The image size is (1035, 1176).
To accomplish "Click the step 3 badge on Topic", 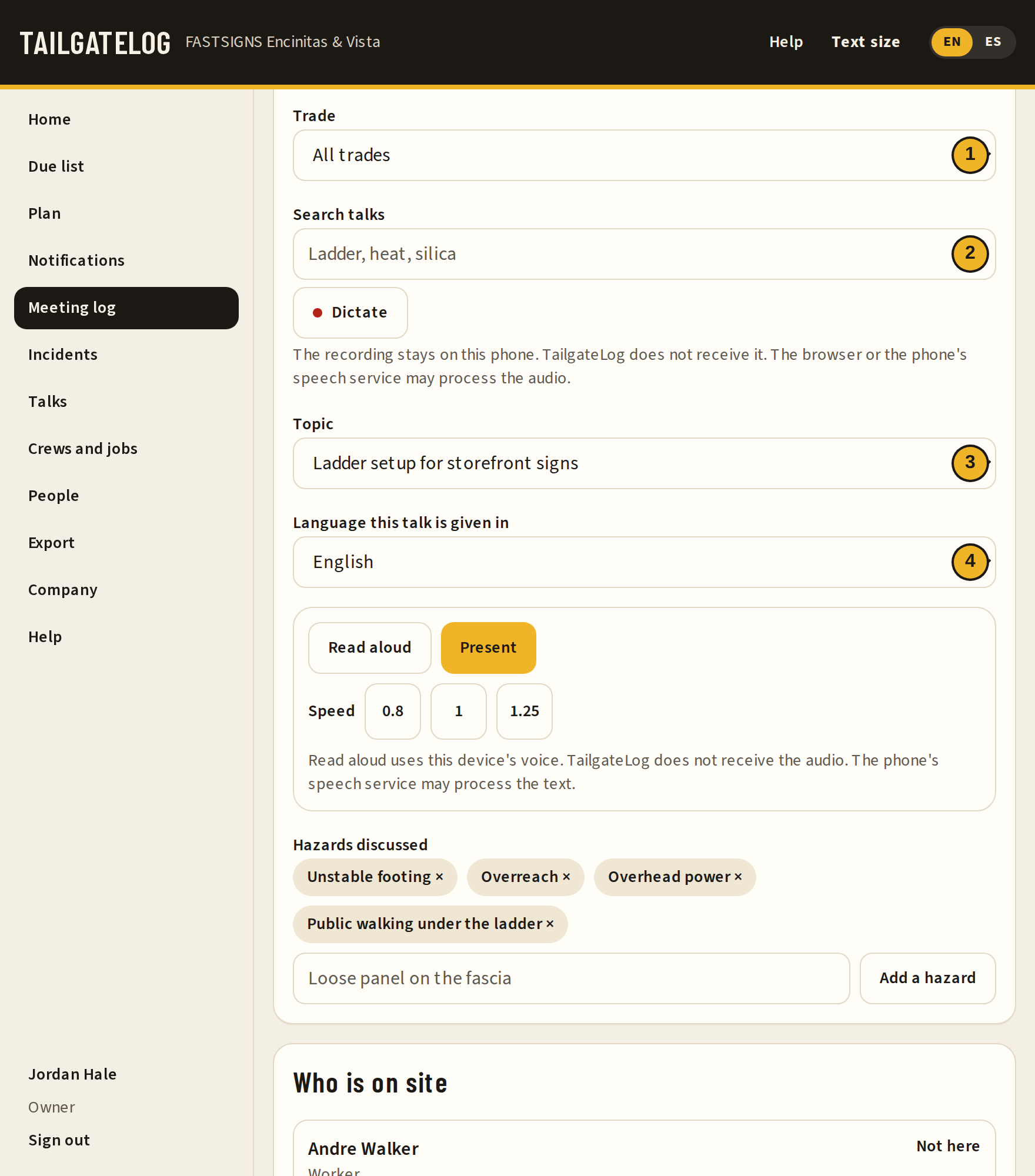I will tap(970, 463).
